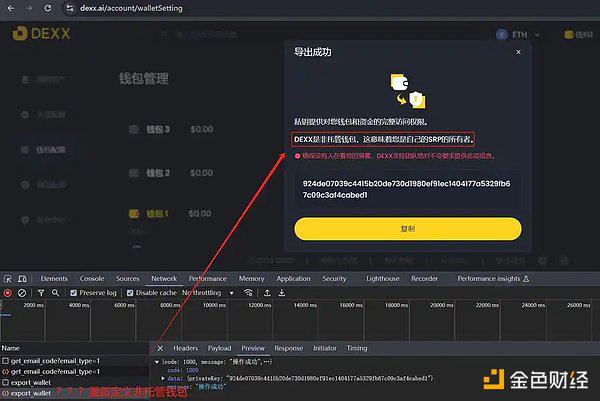600x401 pixels.
Task: Close the request details pane
Action: pos(160,349)
